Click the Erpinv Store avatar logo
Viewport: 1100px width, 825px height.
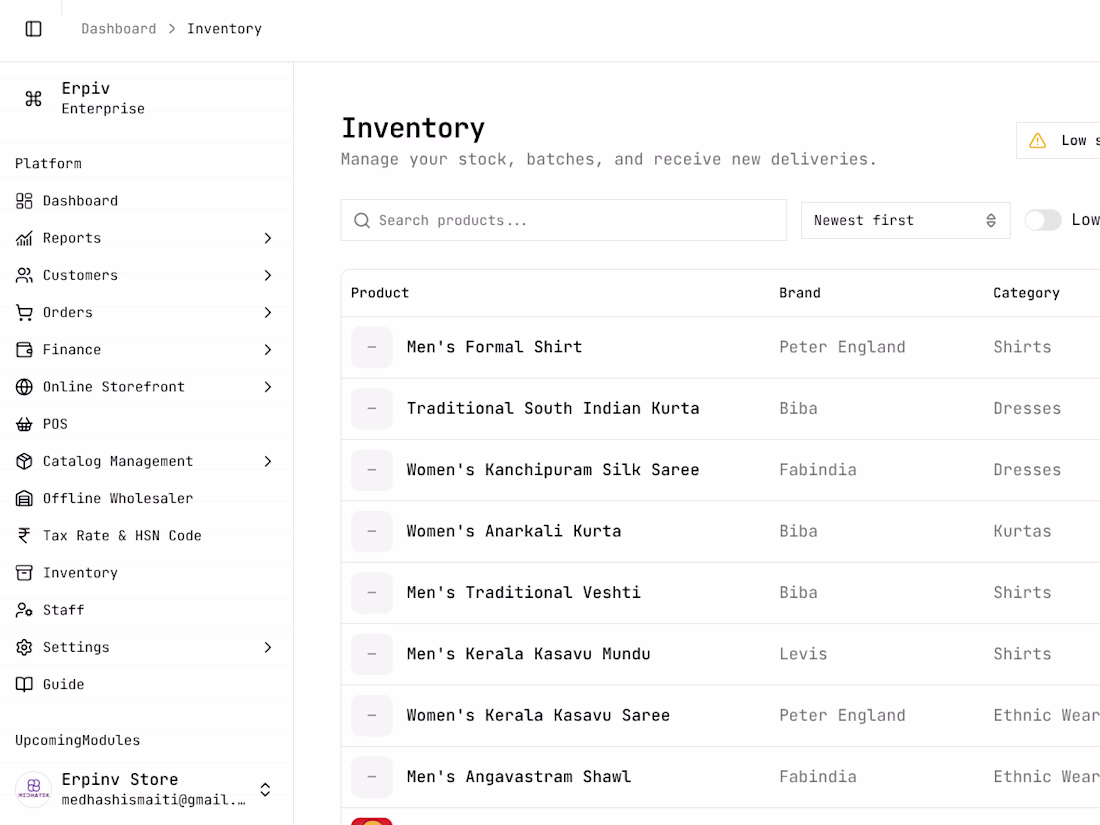tap(34, 789)
